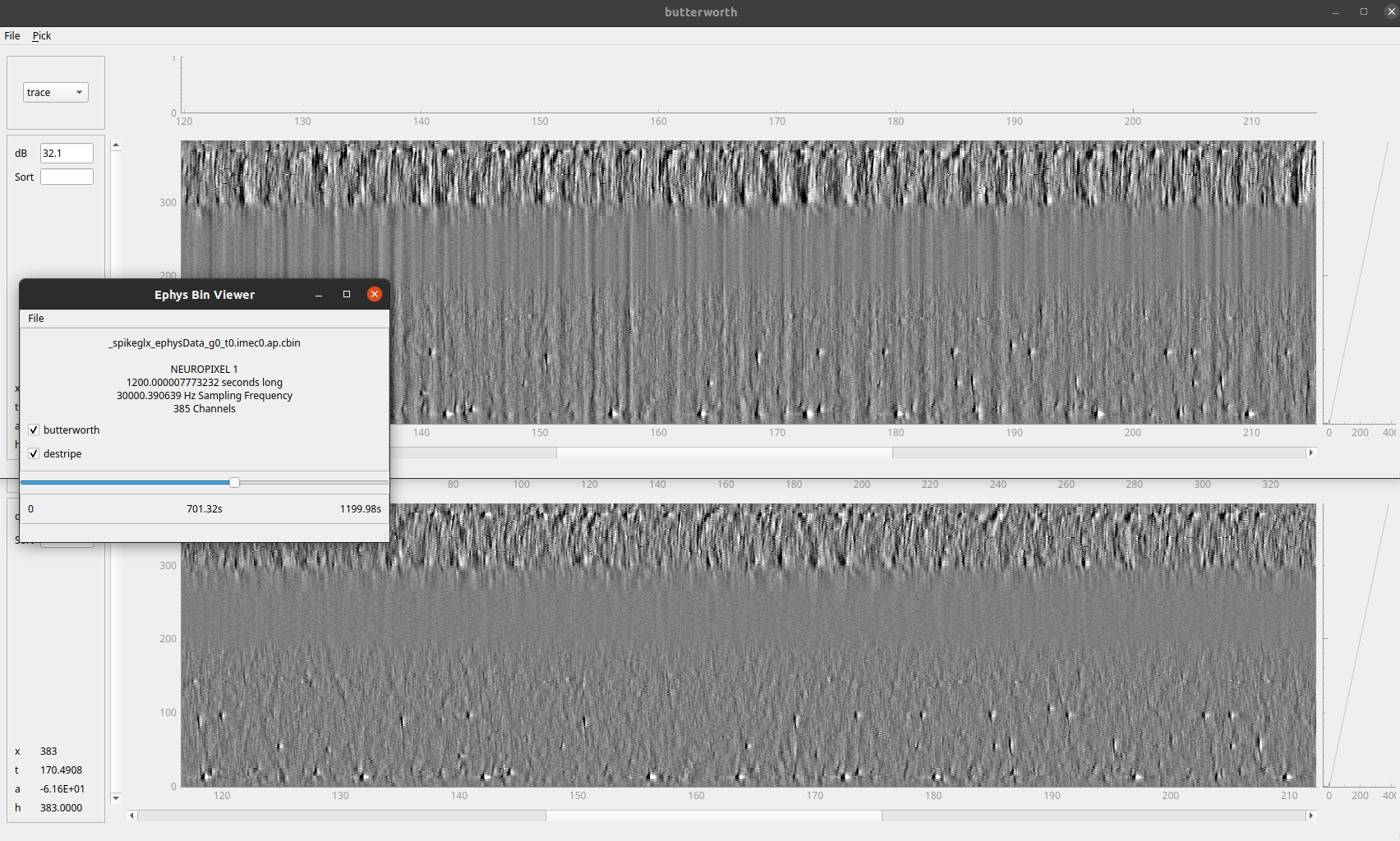Click the 385 Channels text
This screenshot has height=841, width=1400.
205,409
